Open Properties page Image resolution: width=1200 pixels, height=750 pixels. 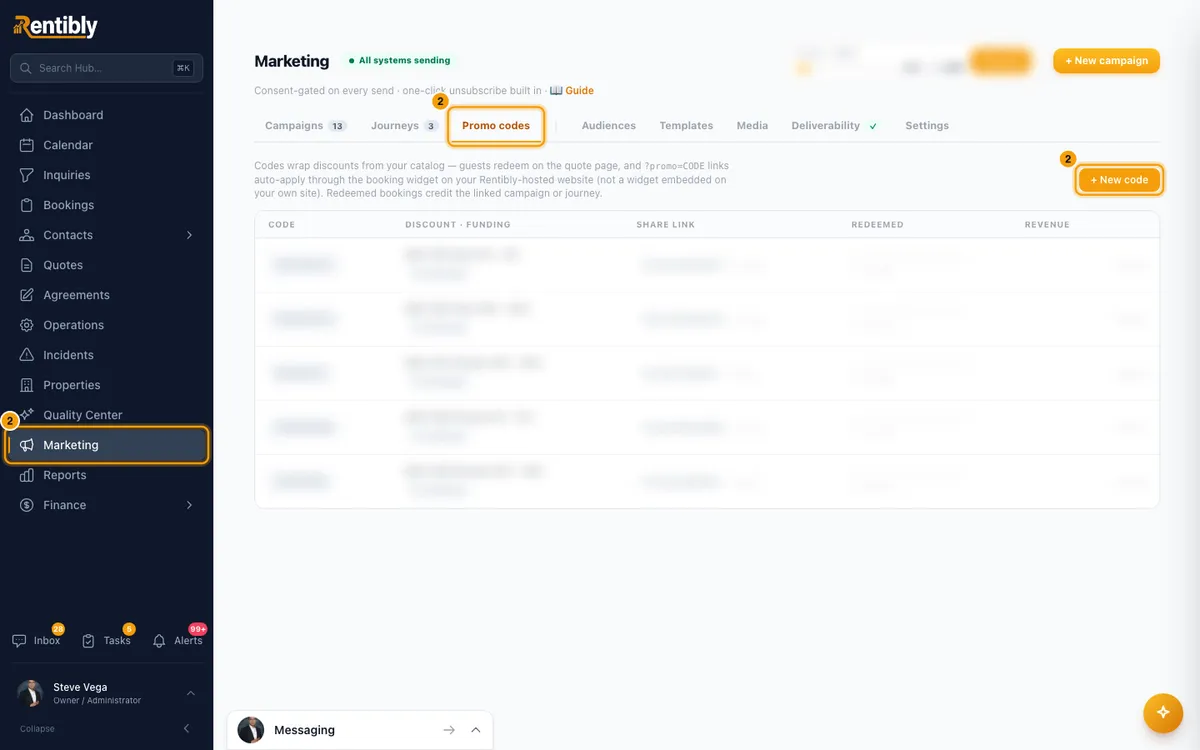point(106,385)
